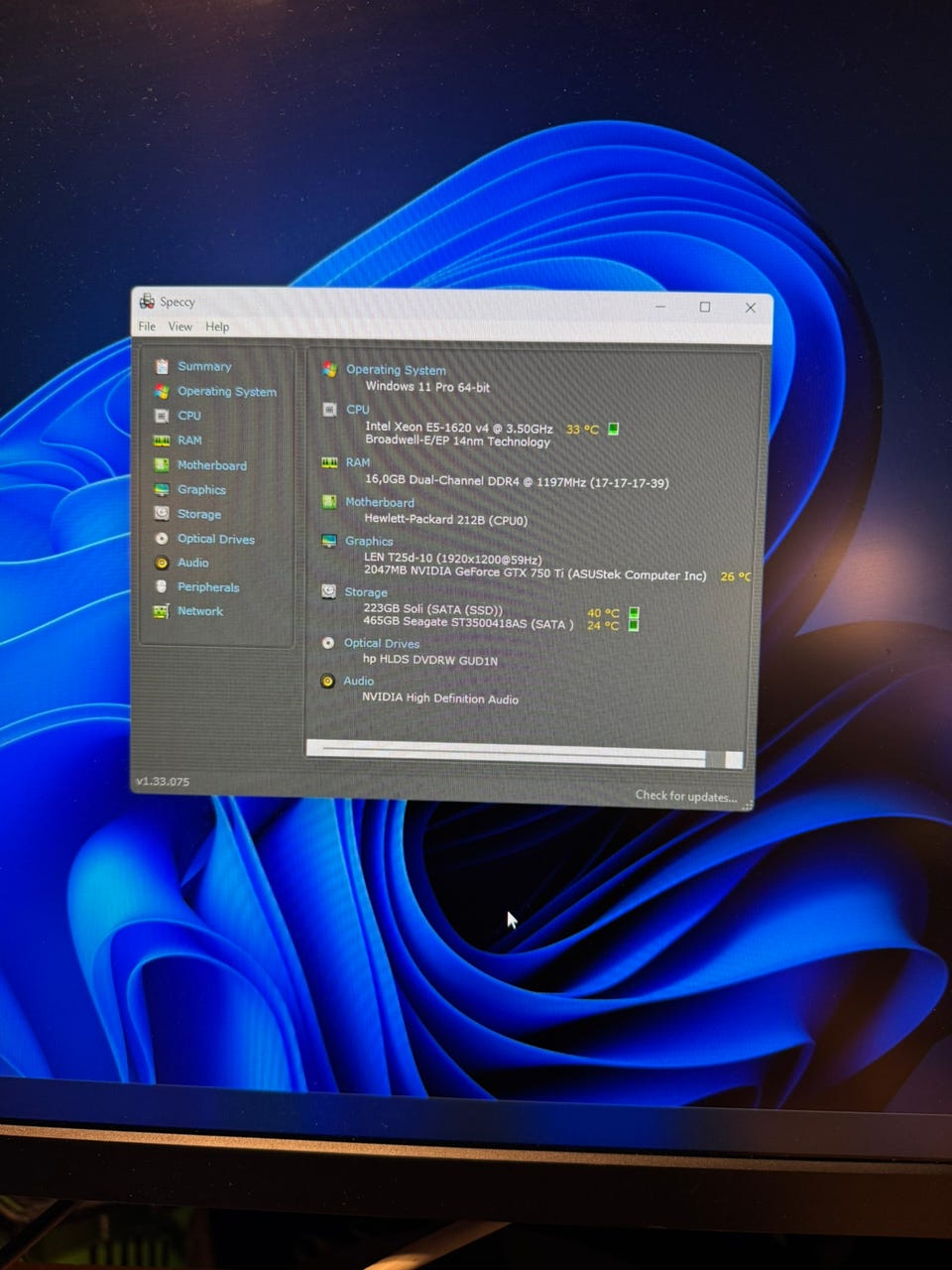Open the Help menu
The width and height of the screenshot is (952, 1270).
click(217, 326)
